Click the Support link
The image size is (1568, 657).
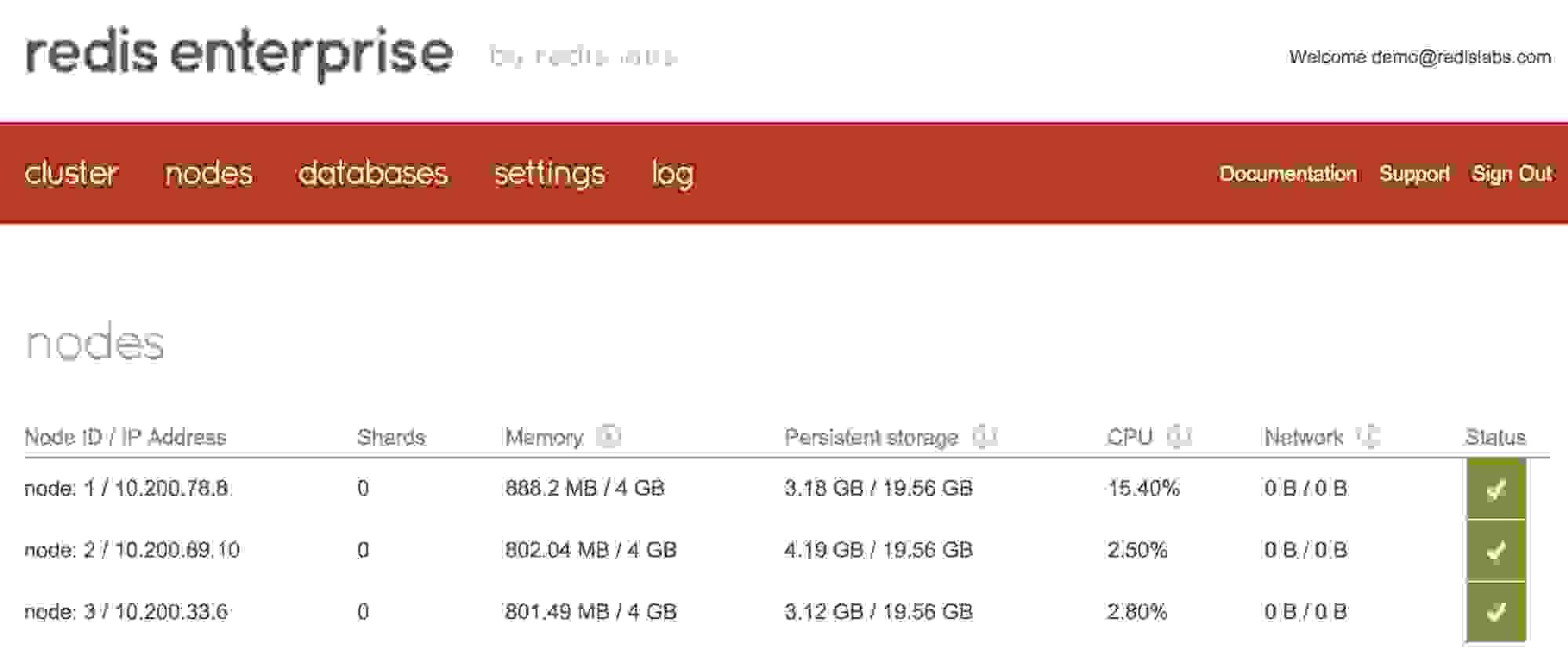1414,173
